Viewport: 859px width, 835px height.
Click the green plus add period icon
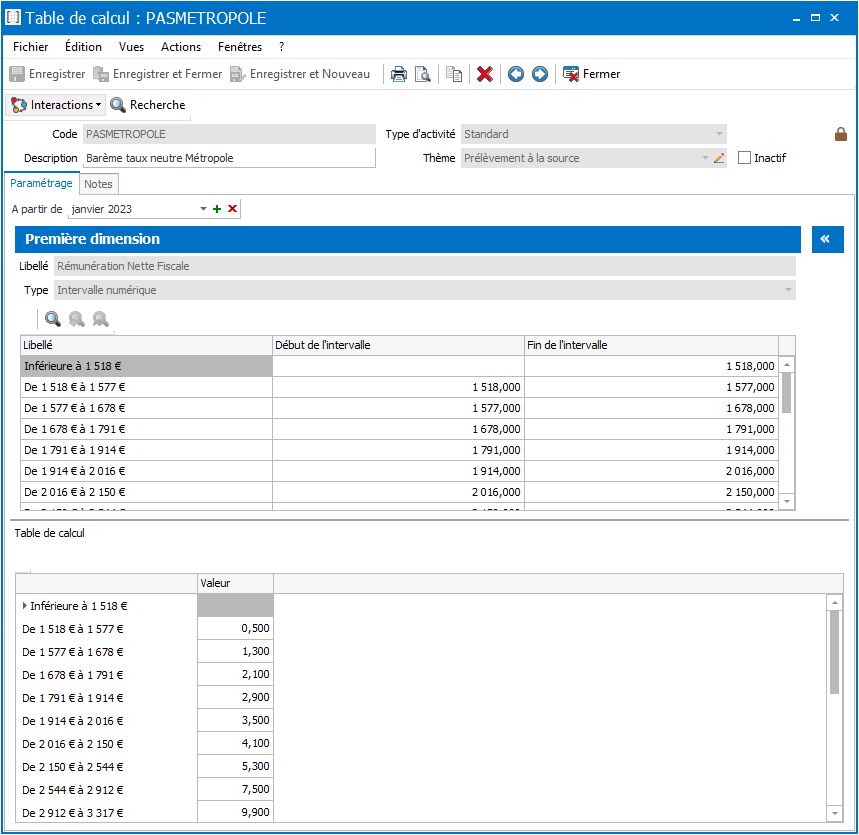[x=217, y=209]
